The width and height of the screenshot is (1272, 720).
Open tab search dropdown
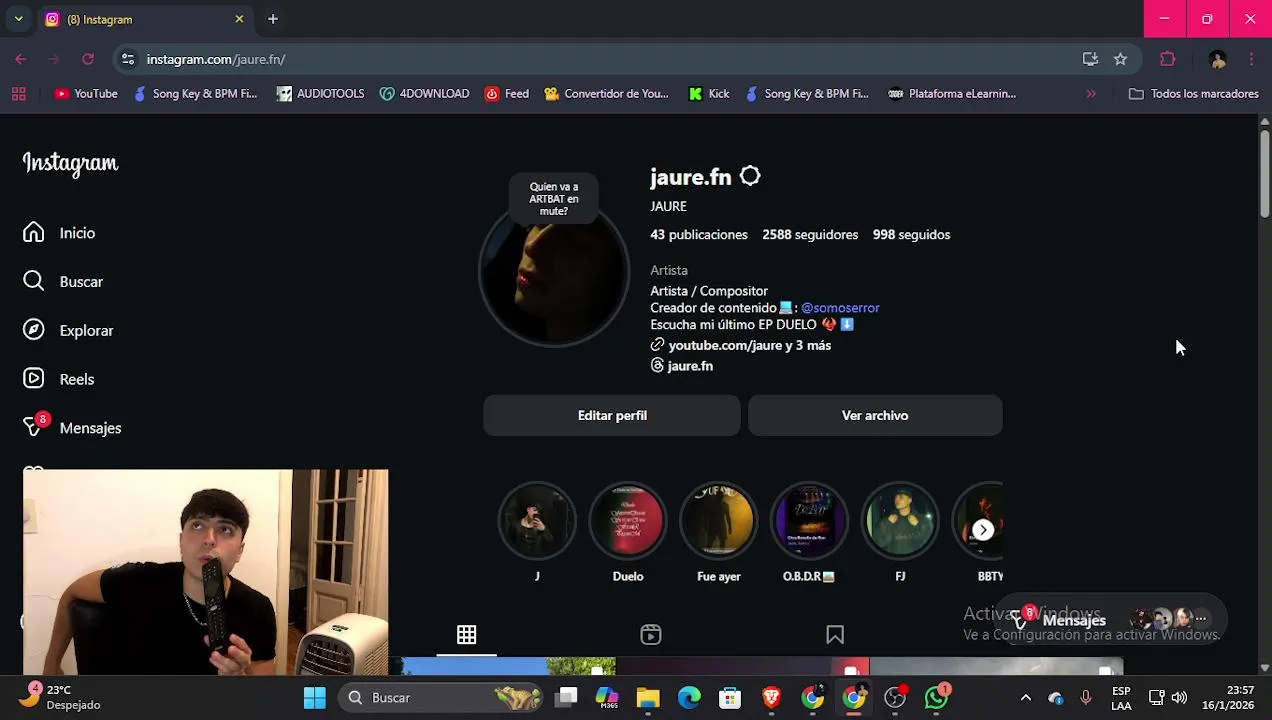(x=18, y=19)
